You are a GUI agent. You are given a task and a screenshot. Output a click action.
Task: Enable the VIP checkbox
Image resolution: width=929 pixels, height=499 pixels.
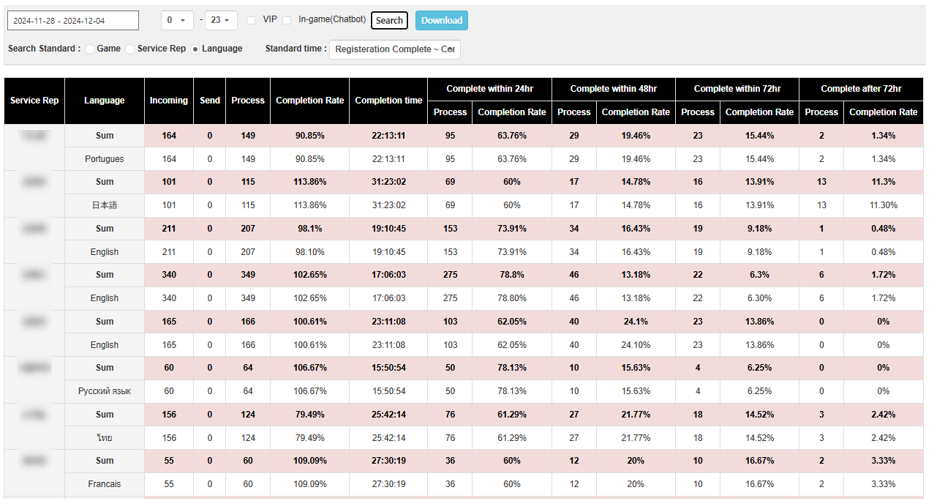point(251,20)
